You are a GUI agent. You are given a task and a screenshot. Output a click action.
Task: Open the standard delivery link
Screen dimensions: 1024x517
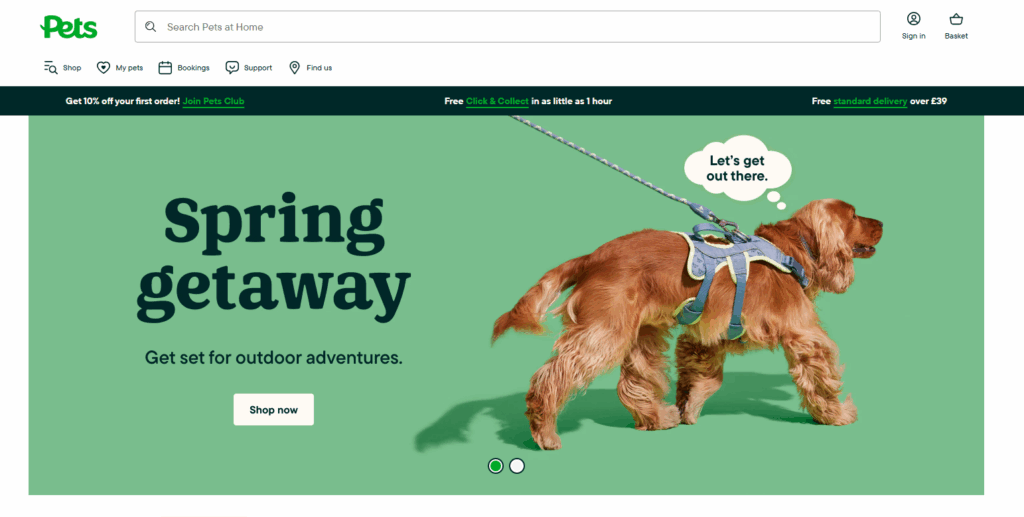(870, 101)
